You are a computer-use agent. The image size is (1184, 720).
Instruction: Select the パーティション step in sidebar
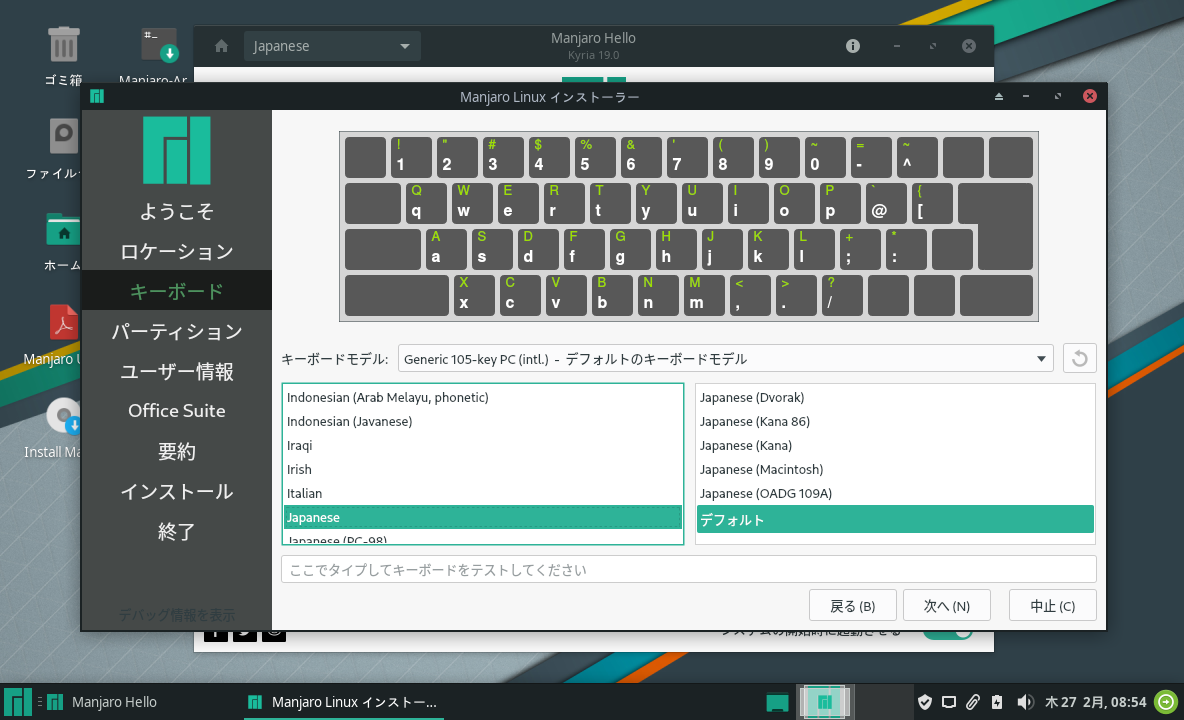[x=177, y=331]
